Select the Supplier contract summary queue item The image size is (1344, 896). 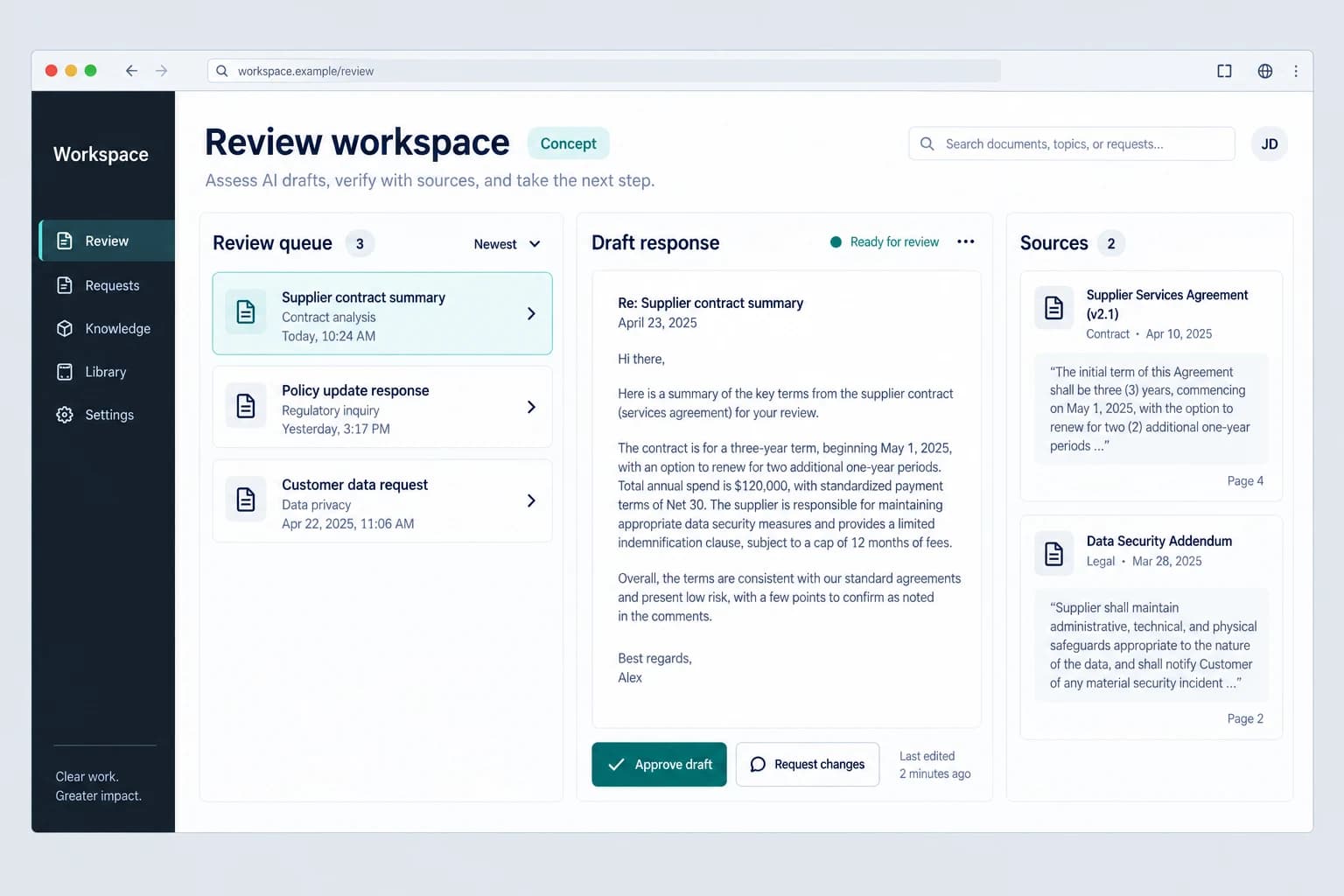tap(382, 313)
